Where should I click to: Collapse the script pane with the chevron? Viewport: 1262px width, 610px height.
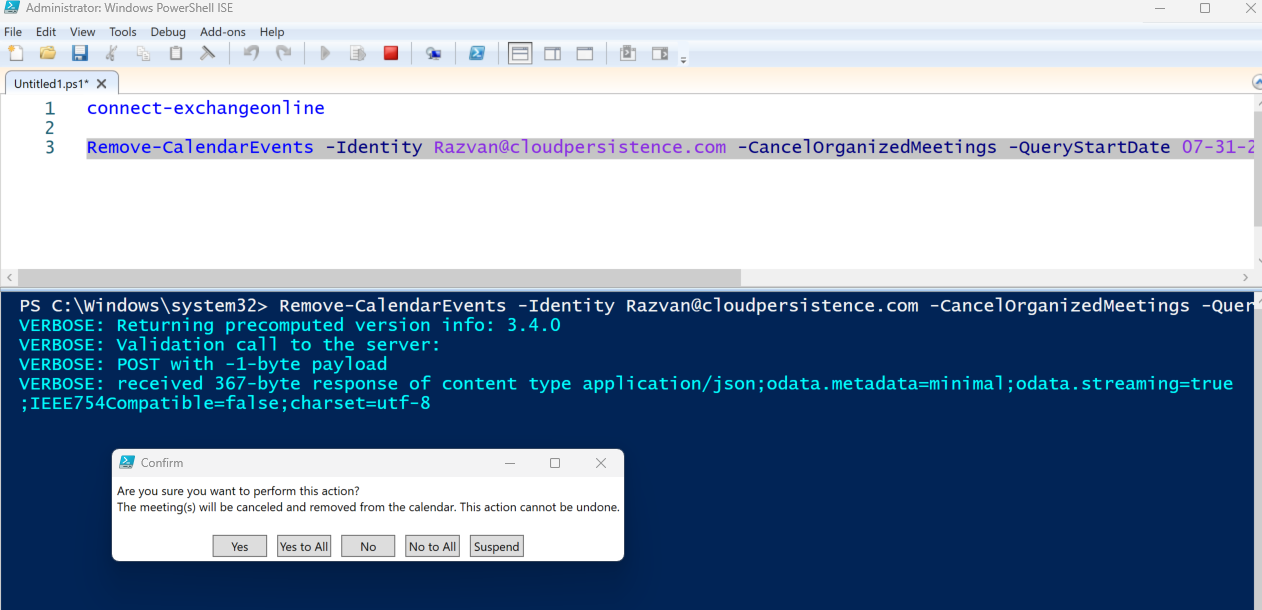tap(1257, 82)
